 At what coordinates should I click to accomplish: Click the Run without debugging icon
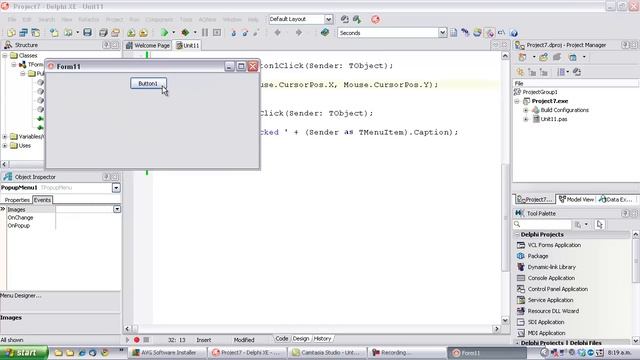pos(185,32)
